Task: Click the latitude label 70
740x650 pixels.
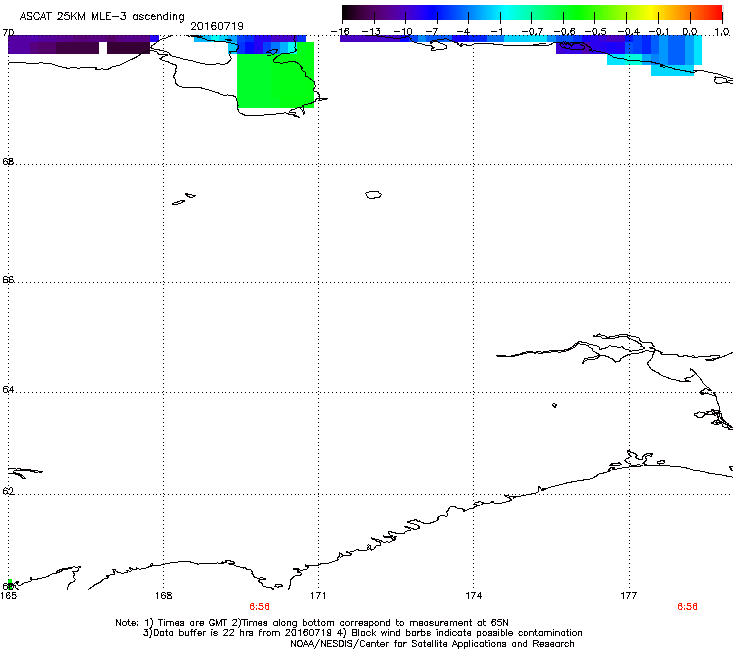Action: click(x=8, y=33)
